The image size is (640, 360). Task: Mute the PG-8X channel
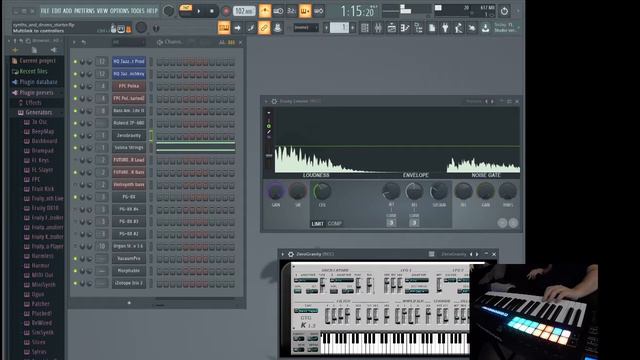coord(75,197)
